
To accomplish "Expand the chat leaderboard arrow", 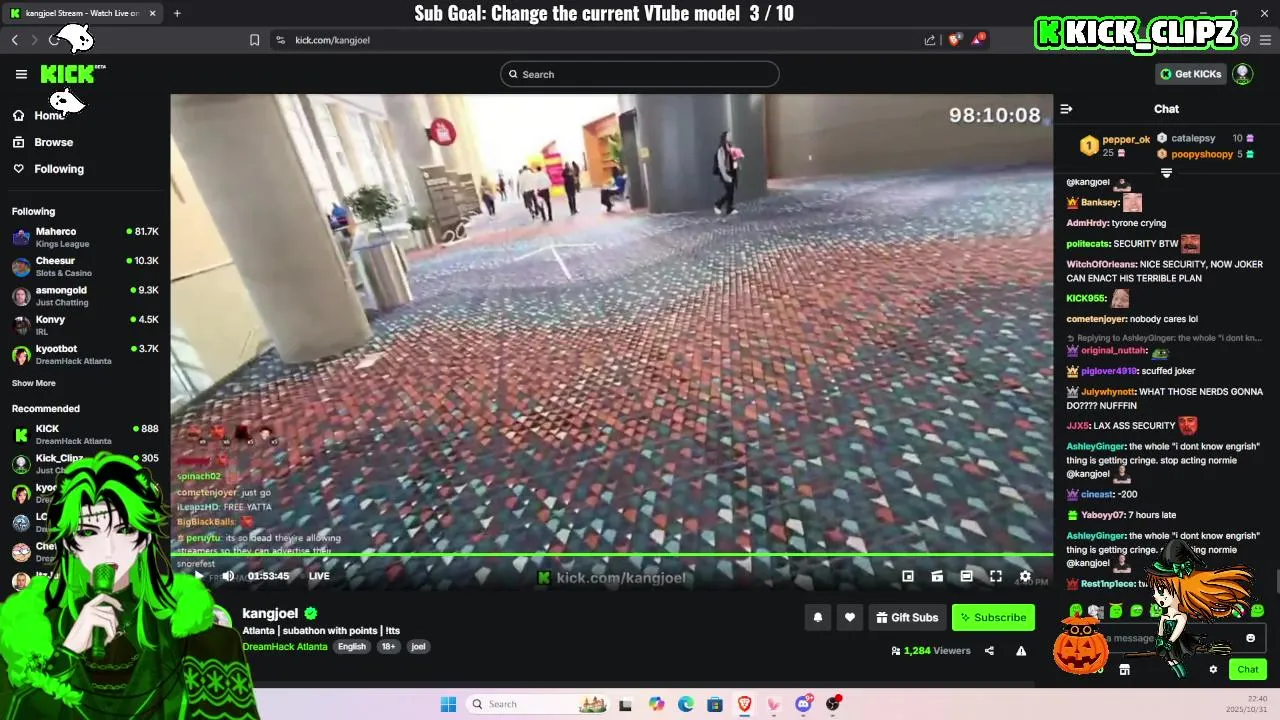I will (x=1166, y=173).
